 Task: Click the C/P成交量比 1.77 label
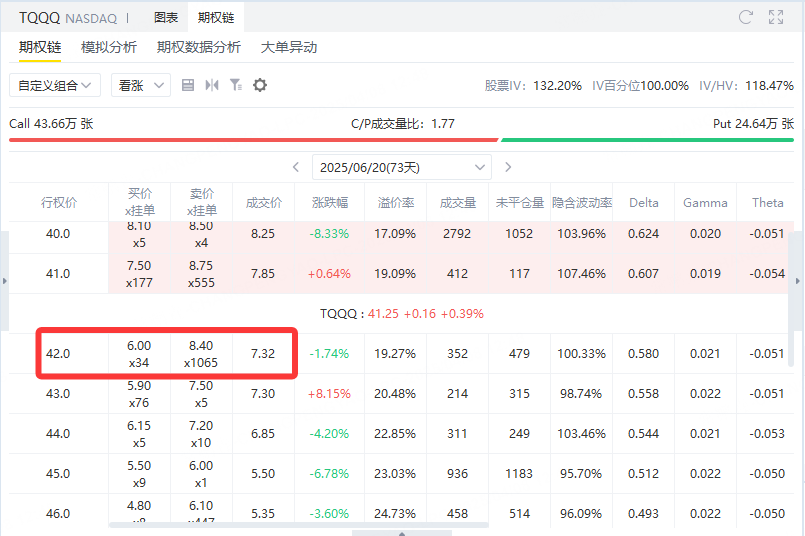[x=402, y=124]
